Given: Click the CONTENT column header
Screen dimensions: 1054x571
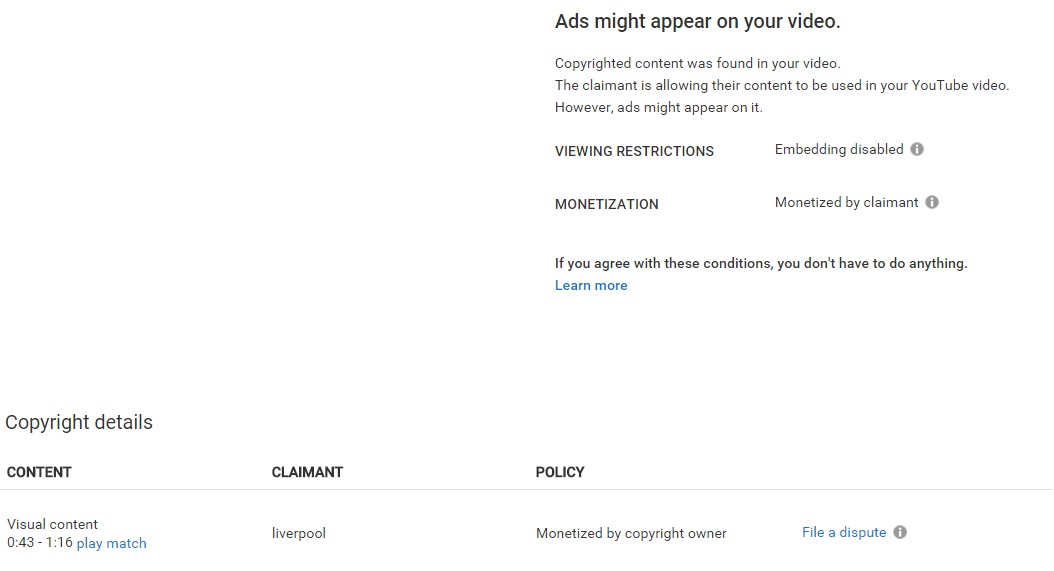Looking at the screenshot, I should point(39,472).
